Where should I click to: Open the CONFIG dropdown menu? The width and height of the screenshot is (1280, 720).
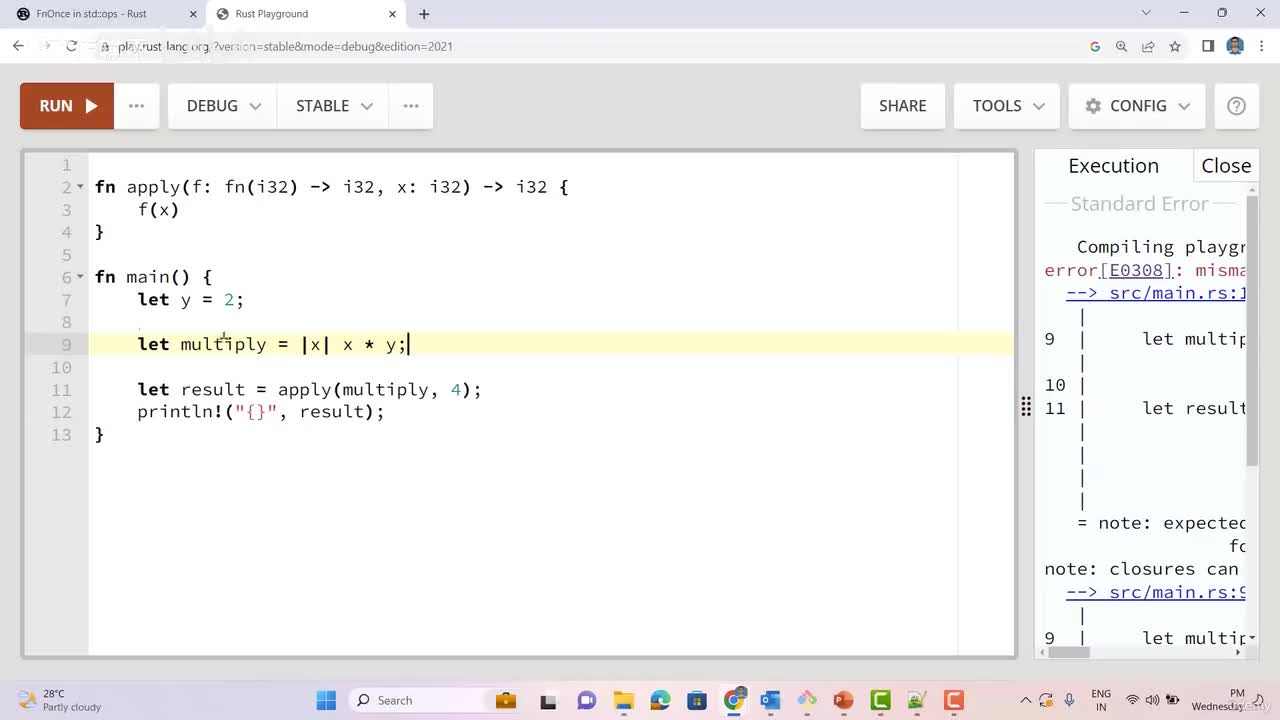point(1137,106)
